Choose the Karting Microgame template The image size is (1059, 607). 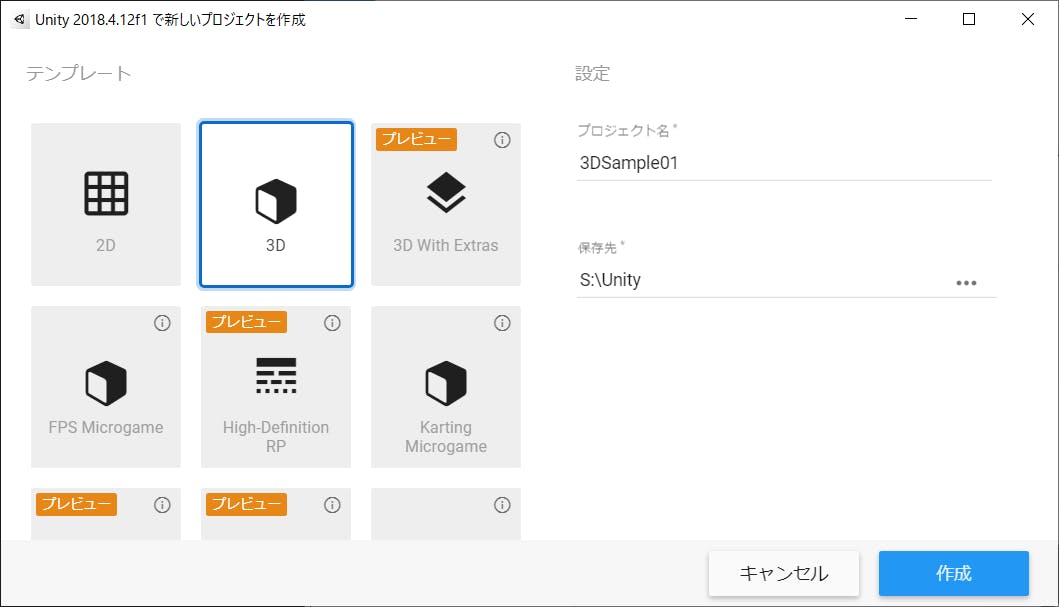pyautogui.click(x=446, y=386)
